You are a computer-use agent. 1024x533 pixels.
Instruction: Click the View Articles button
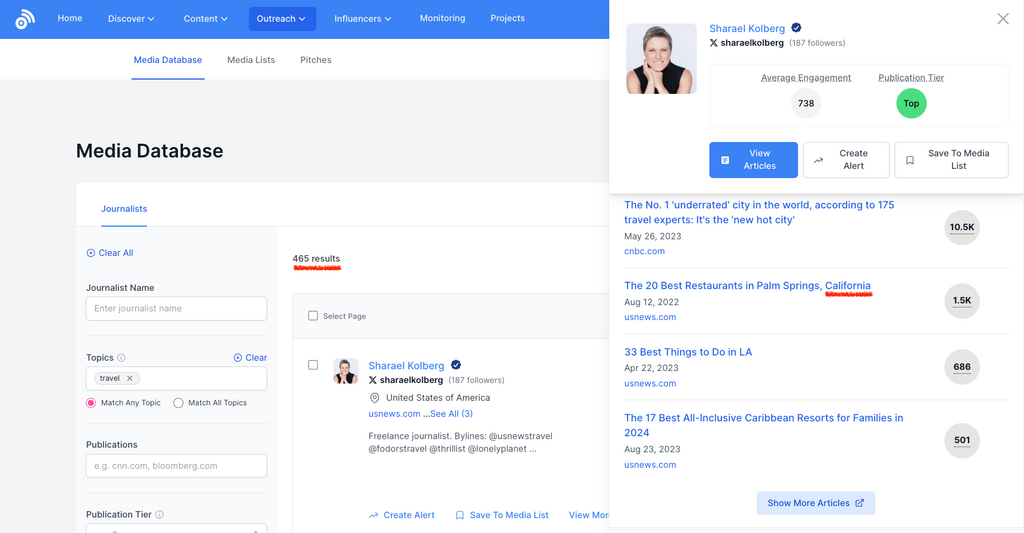[x=753, y=160]
